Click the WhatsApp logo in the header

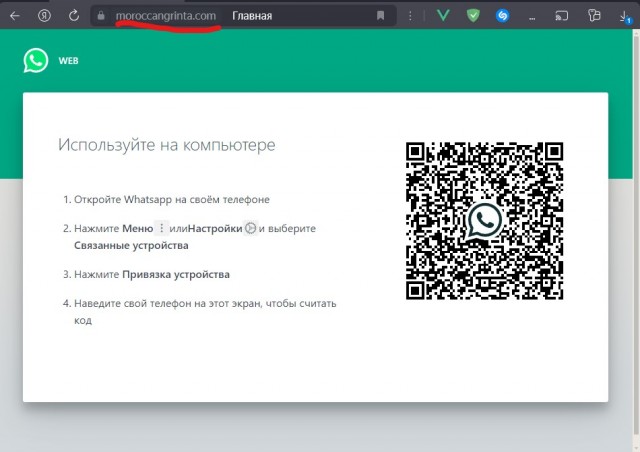point(36,60)
